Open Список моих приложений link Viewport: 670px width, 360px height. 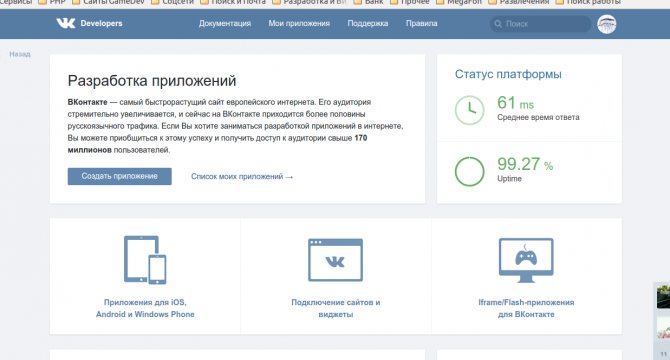[242, 176]
